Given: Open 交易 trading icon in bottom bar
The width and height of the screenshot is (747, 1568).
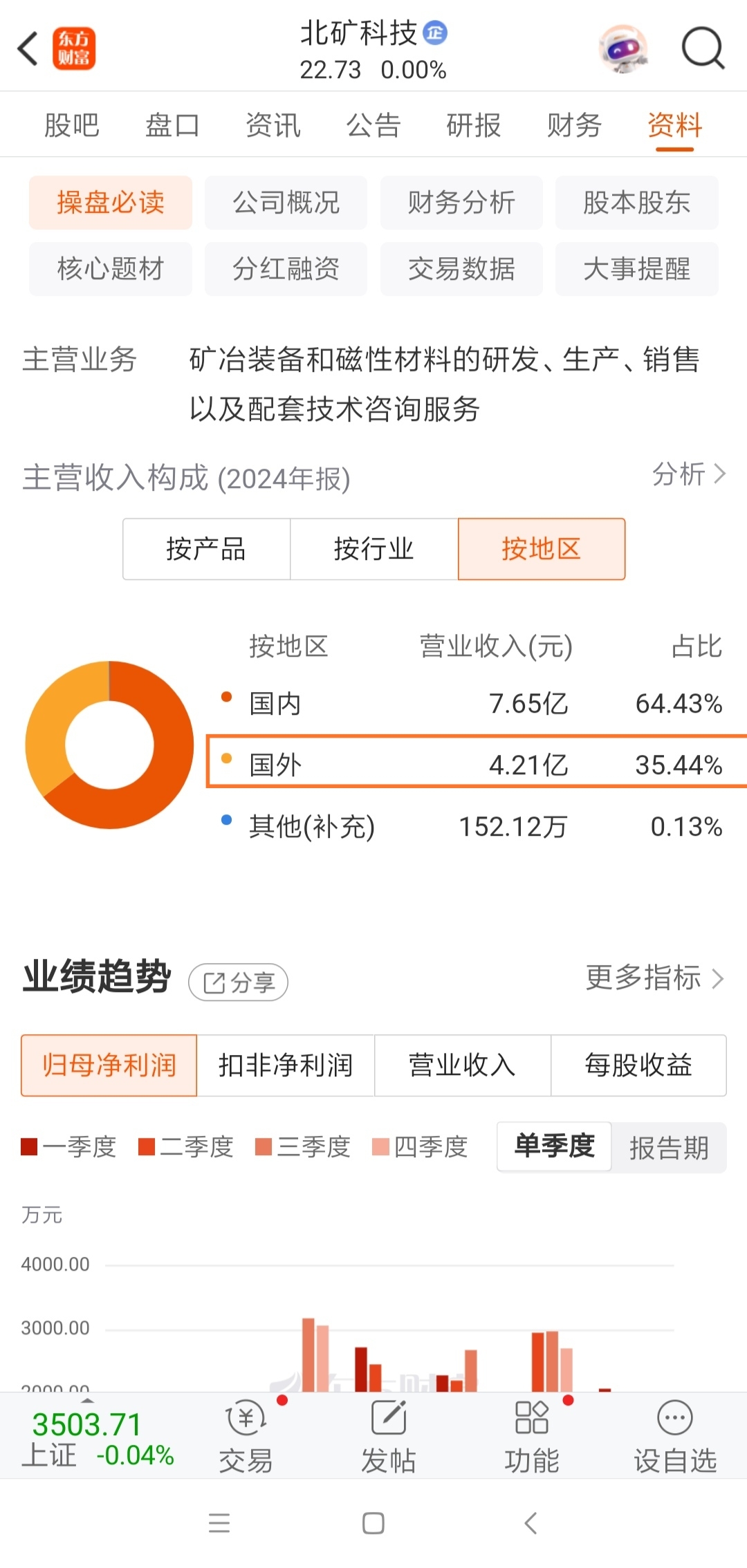Looking at the screenshot, I should [246, 1417].
